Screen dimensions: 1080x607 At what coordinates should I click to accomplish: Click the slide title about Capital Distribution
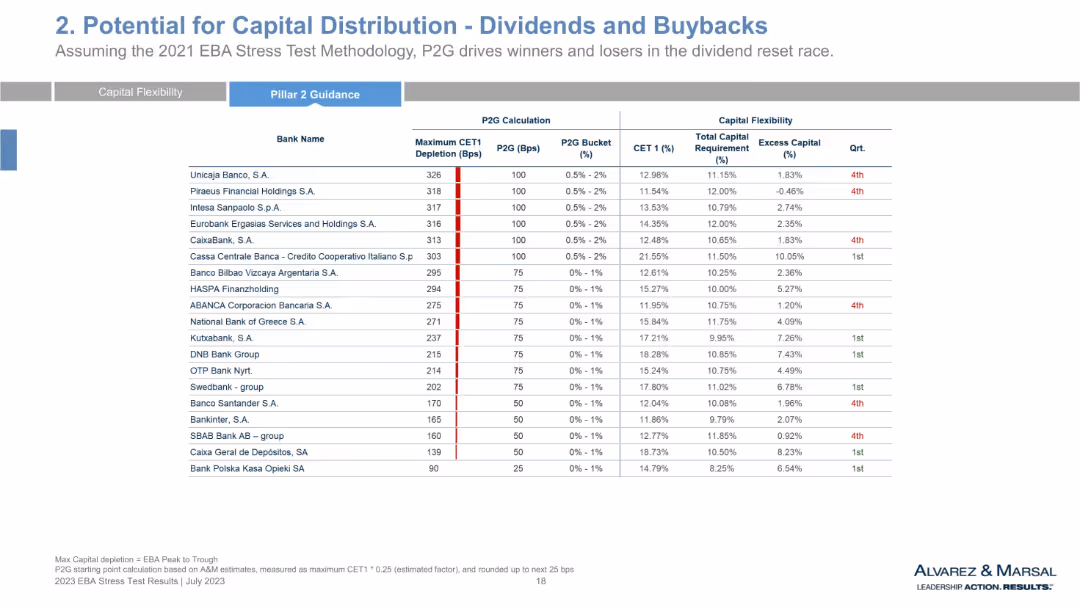411,25
